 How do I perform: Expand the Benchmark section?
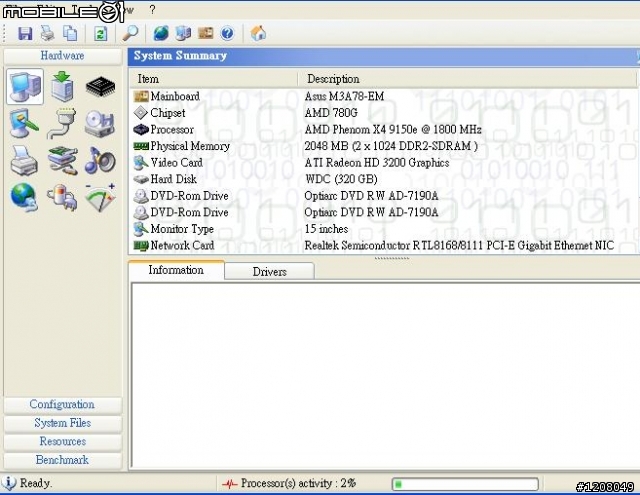click(x=62, y=460)
